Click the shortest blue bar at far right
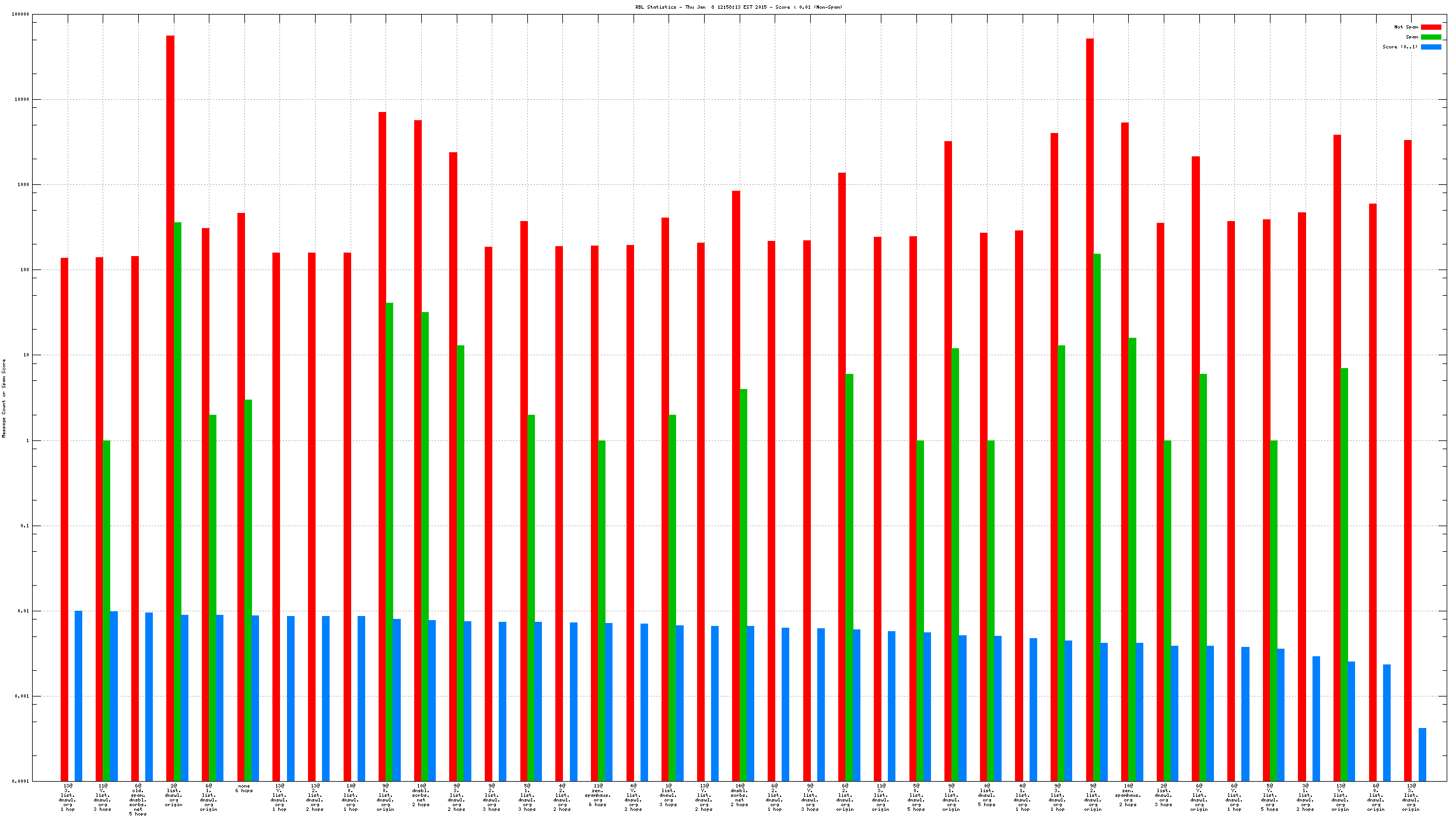The width and height of the screenshot is (1456, 819). [x=1422, y=754]
